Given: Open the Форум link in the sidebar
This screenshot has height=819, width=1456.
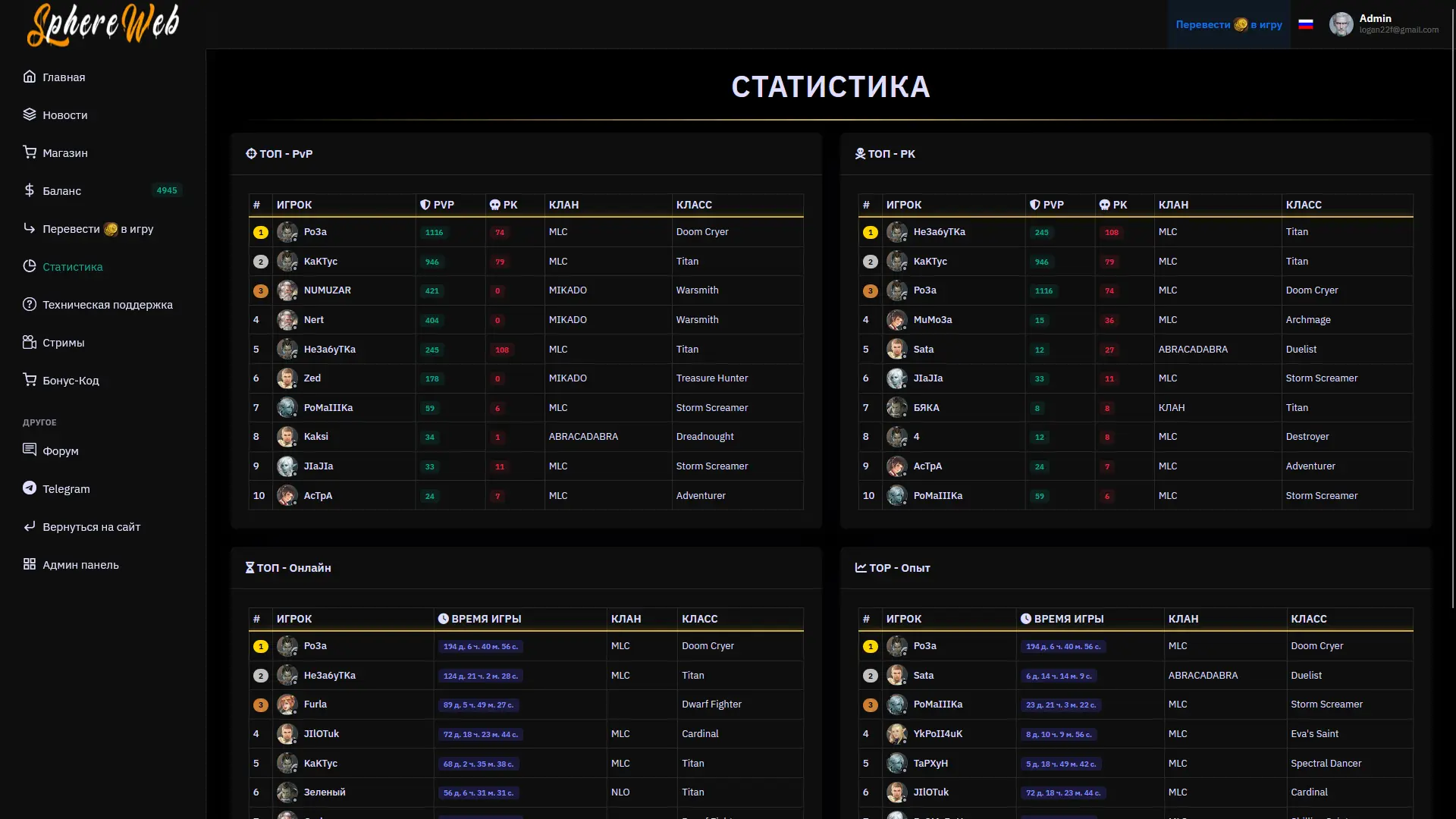Looking at the screenshot, I should (60, 451).
